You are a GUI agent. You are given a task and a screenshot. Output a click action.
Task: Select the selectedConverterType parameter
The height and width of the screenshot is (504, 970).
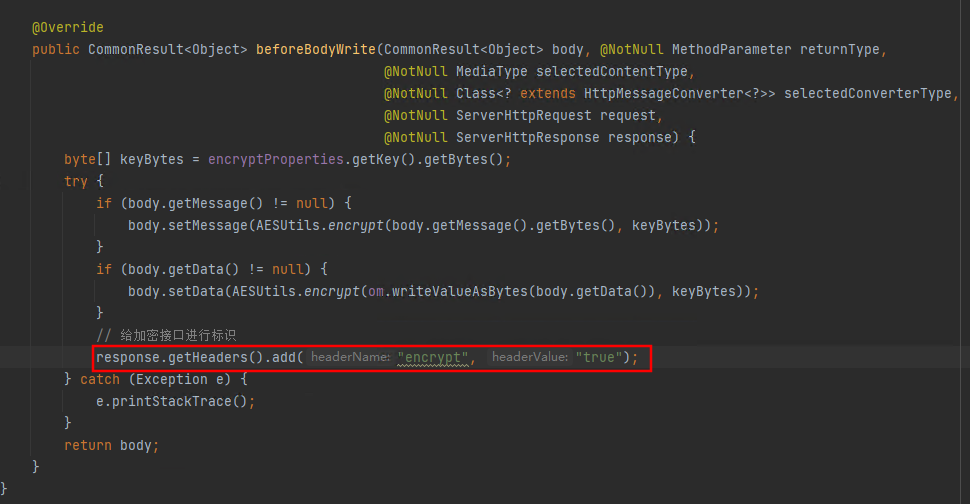[868, 93]
